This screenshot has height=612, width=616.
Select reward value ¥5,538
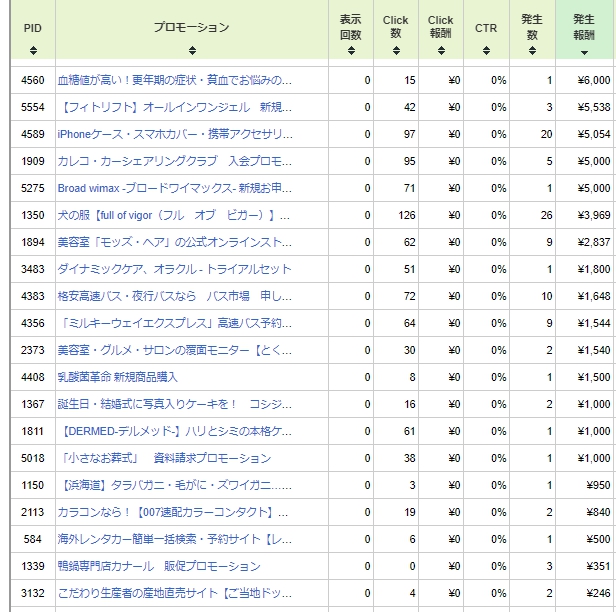(594, 107)
